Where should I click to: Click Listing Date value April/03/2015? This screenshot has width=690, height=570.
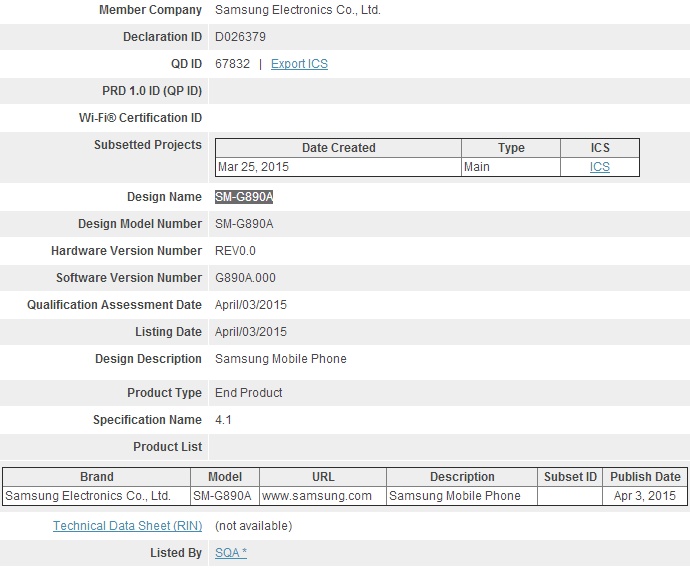[251, 332]
